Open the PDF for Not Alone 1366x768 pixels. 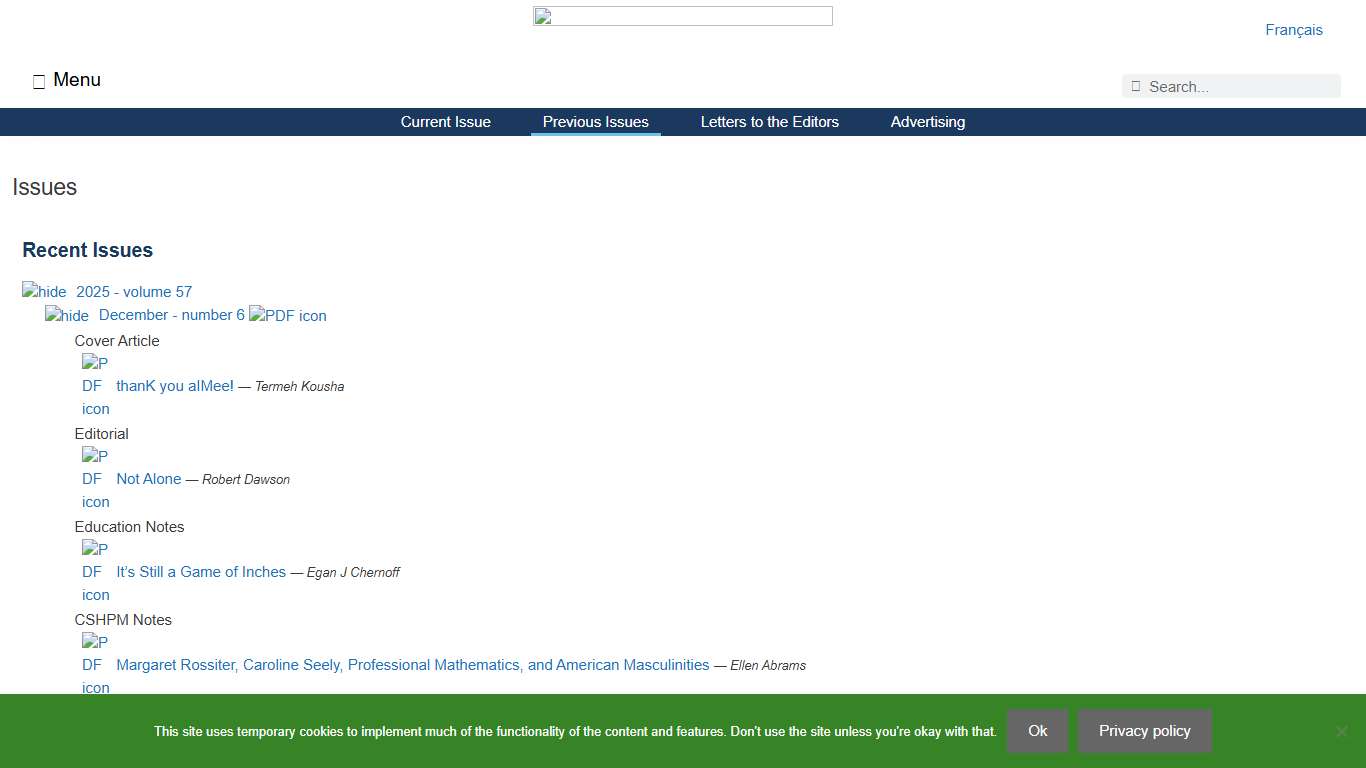pos(93,478)
